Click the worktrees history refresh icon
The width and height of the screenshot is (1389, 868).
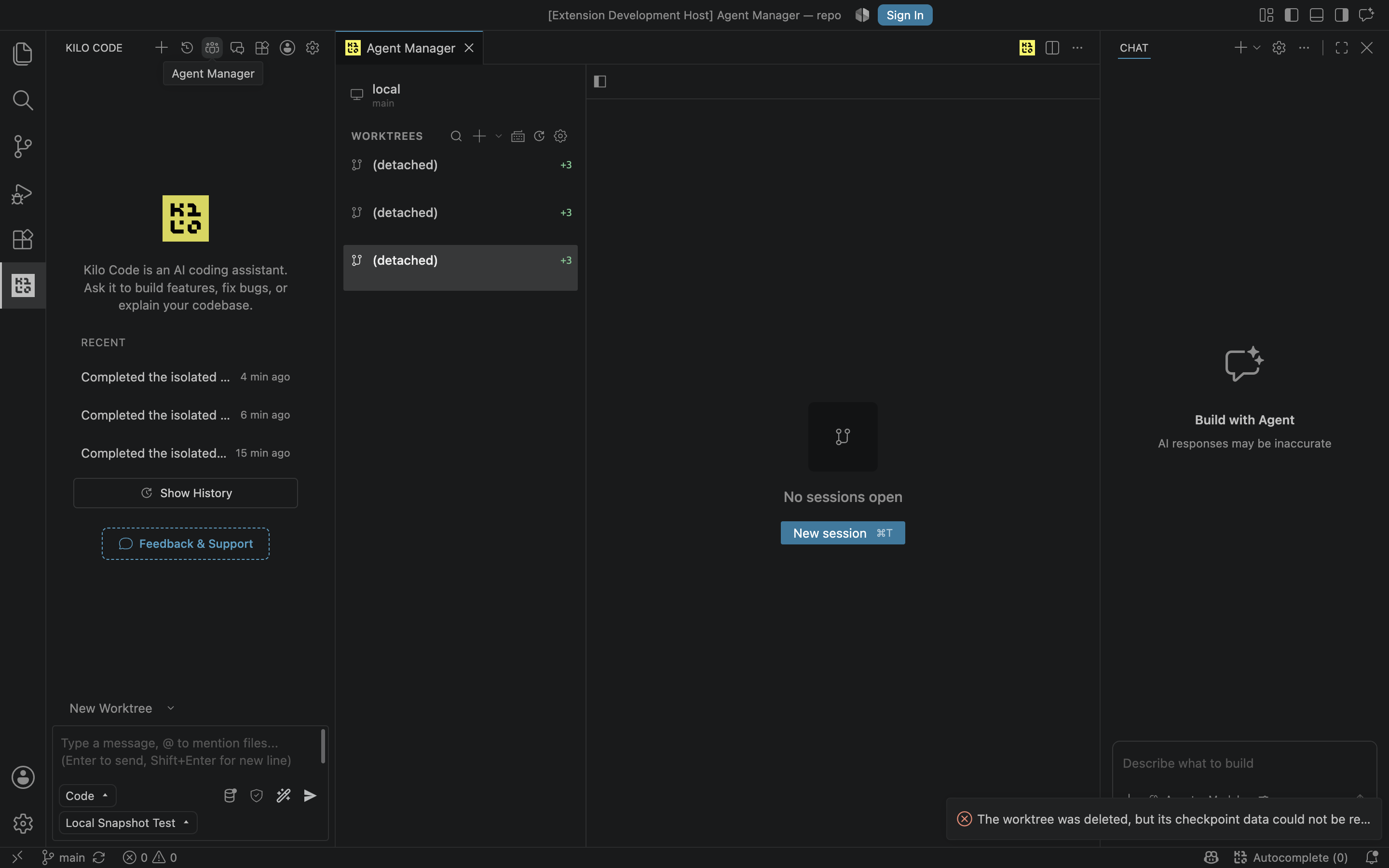click(539, 136)
